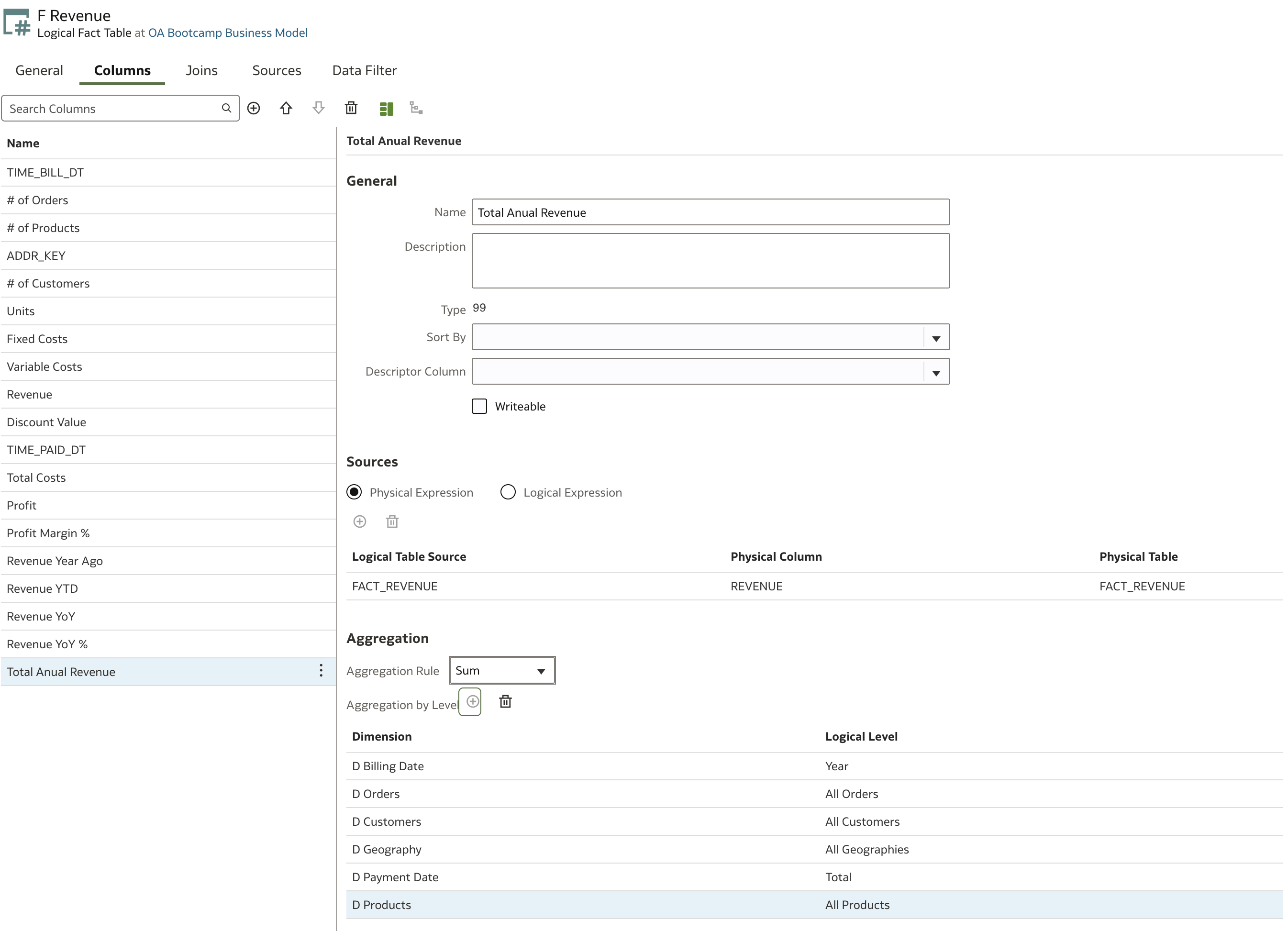
Task: Select the Profit Margin % column
Action: click(x=168, y=533)
